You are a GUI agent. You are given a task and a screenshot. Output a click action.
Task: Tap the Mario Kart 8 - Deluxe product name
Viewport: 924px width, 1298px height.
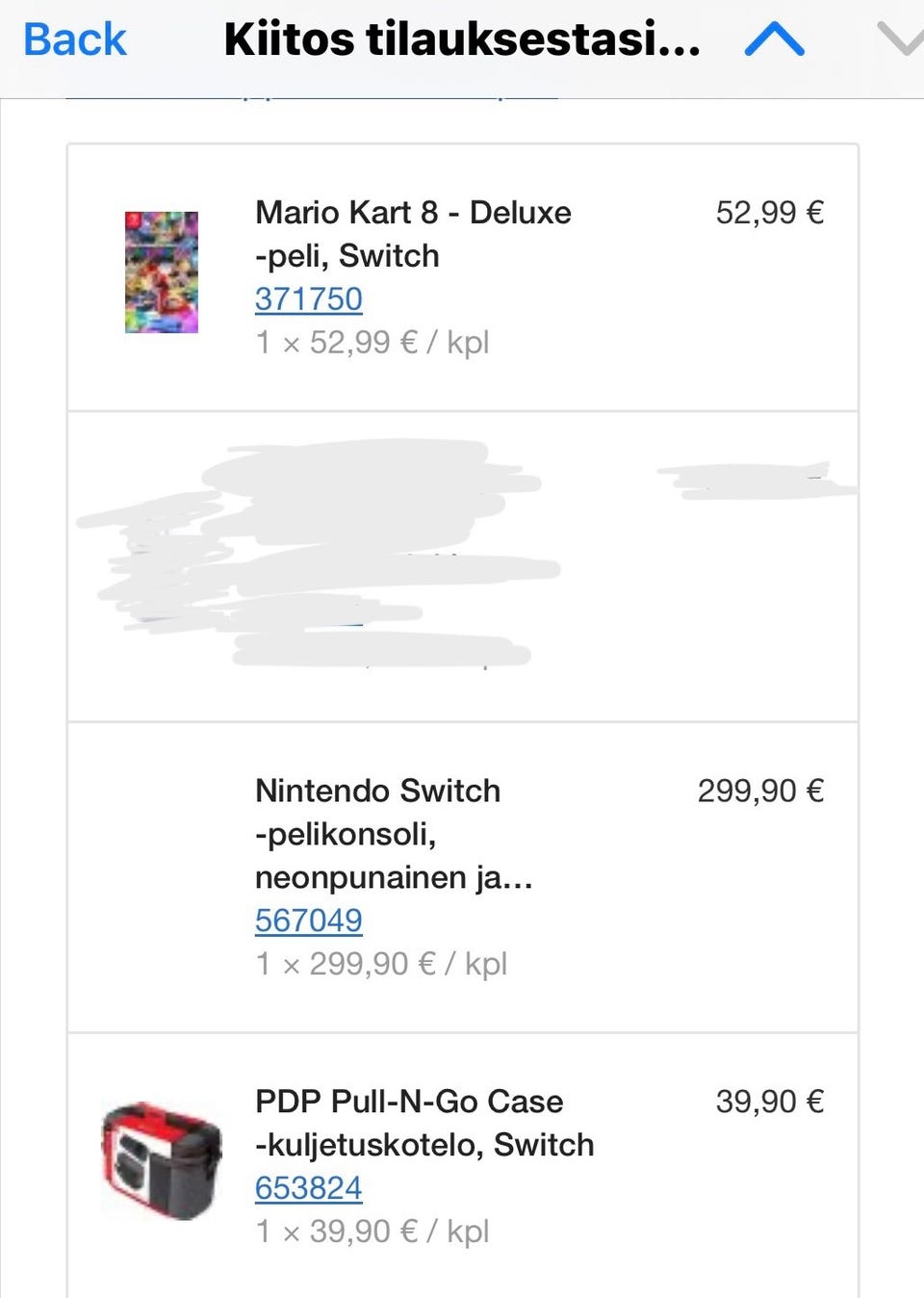(412, 234)
